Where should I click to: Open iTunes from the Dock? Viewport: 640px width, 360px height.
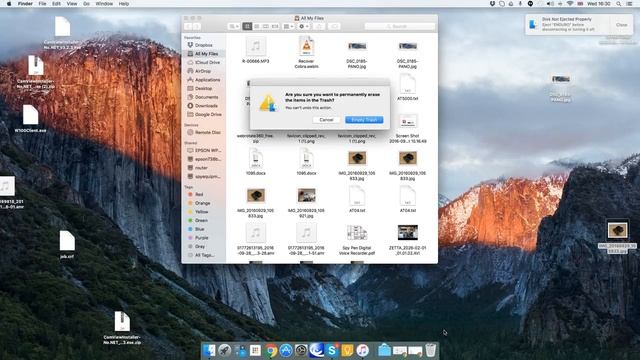tap(362, 350)
